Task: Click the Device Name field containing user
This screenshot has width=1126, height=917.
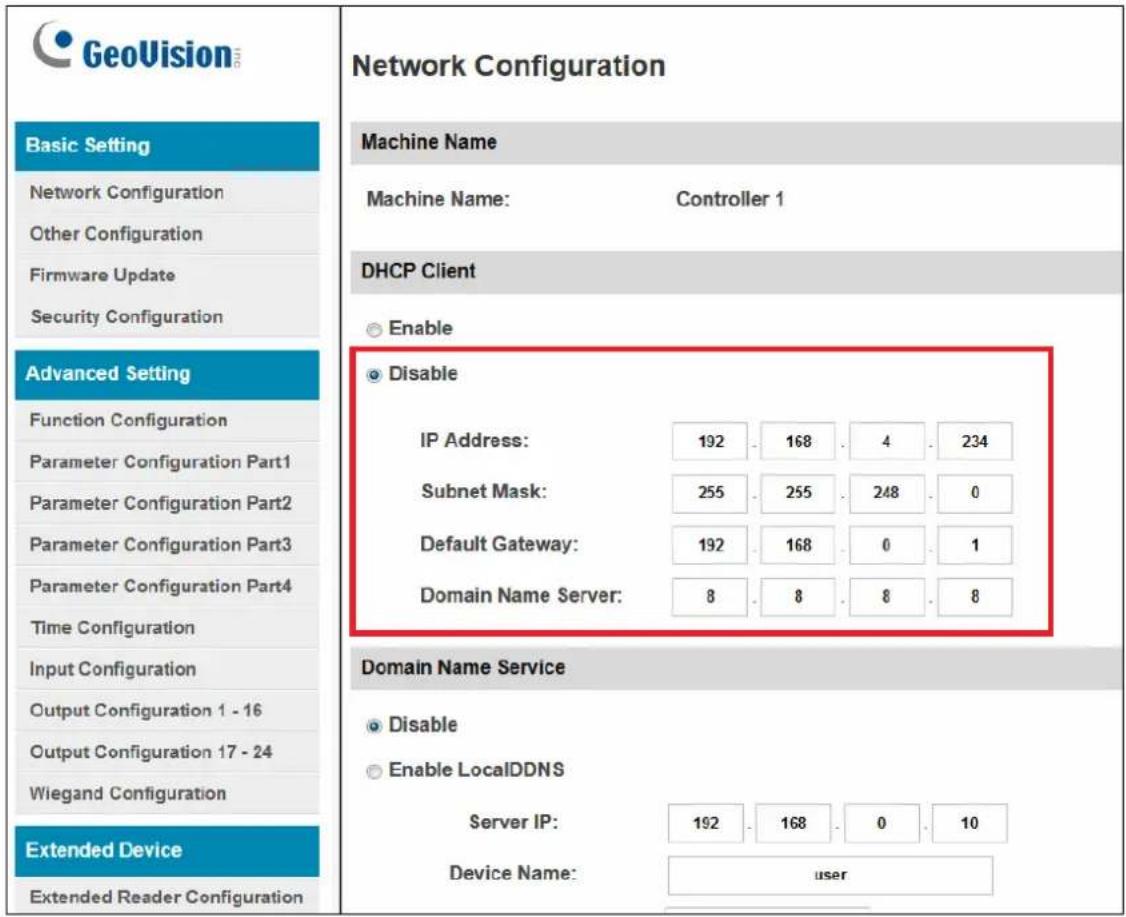Action: pyautogui.click(x=830, y=875)
